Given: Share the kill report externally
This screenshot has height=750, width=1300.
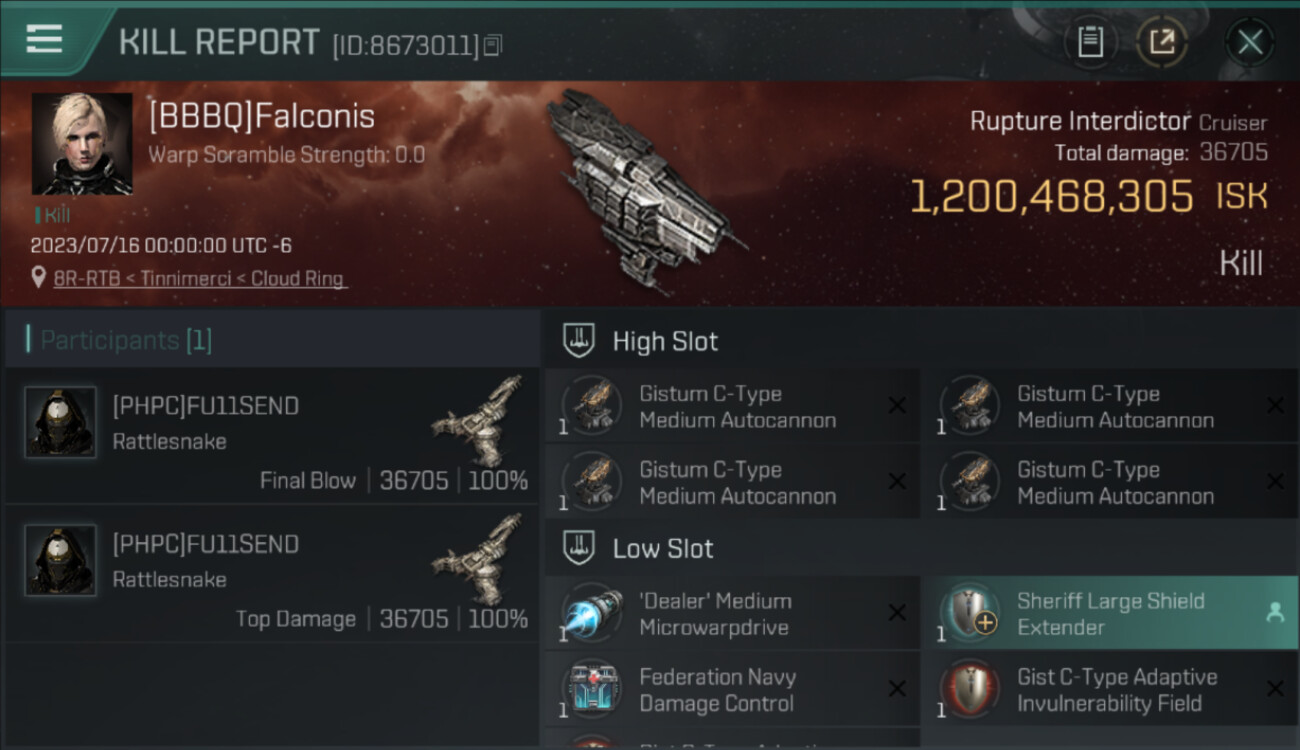Looking at the screenshot, I should pyautogui.click(x=1162, y=42).
